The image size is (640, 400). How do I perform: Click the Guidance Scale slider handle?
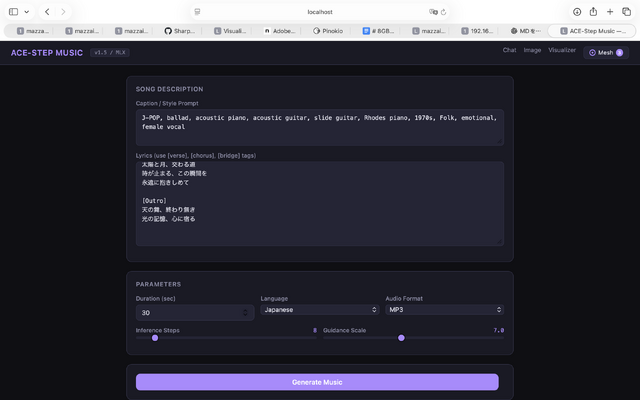pyautogui.click(x=401, y=338)
